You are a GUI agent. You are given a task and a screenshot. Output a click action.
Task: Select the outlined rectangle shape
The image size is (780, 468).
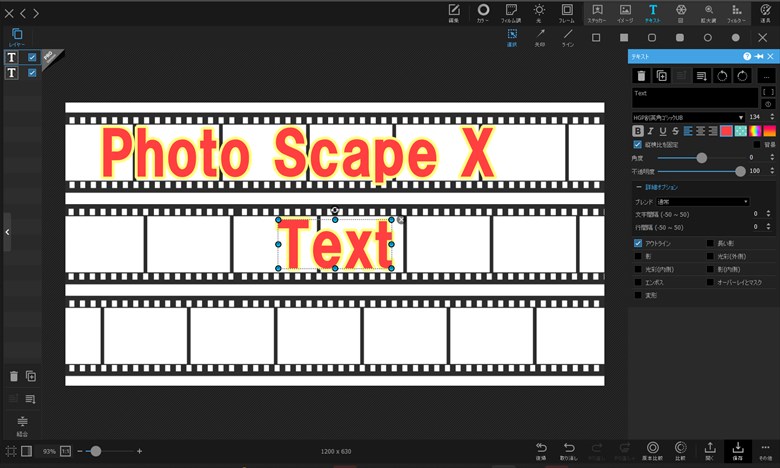[x=596, y=37]
